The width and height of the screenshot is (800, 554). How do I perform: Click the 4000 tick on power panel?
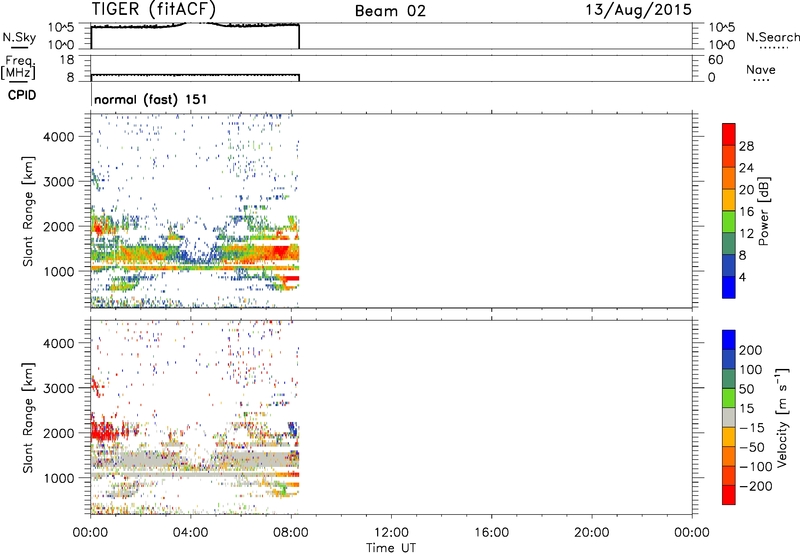[x=59, y=137]
